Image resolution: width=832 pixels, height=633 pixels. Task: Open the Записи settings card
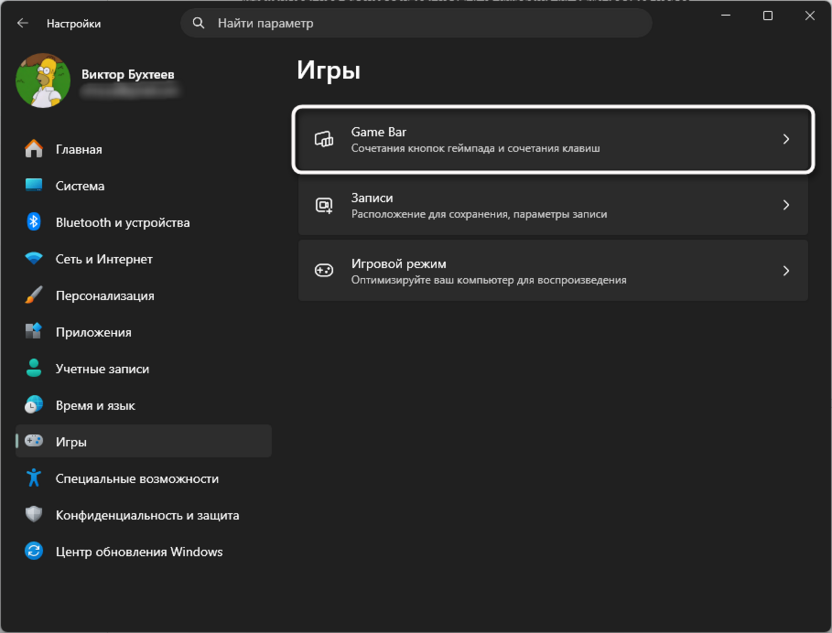coord(553,205)
